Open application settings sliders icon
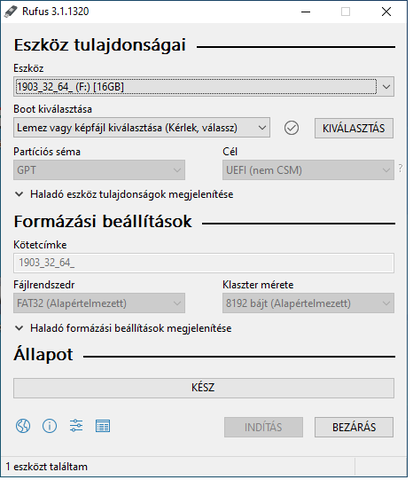Image resolution: width=413 pixels, height=480 pixels. click(76, 426)
